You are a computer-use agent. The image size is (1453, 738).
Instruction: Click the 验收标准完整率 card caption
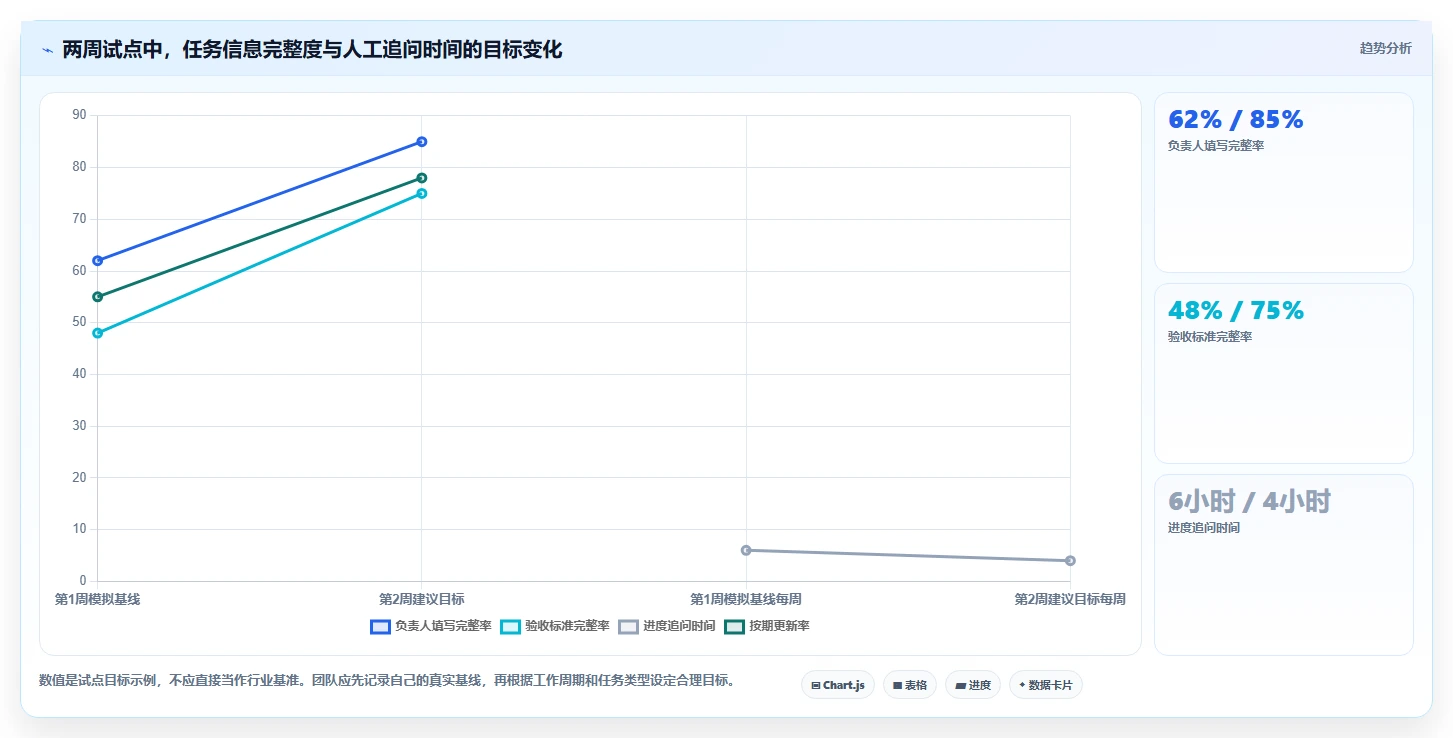[x=1210, y=337]
